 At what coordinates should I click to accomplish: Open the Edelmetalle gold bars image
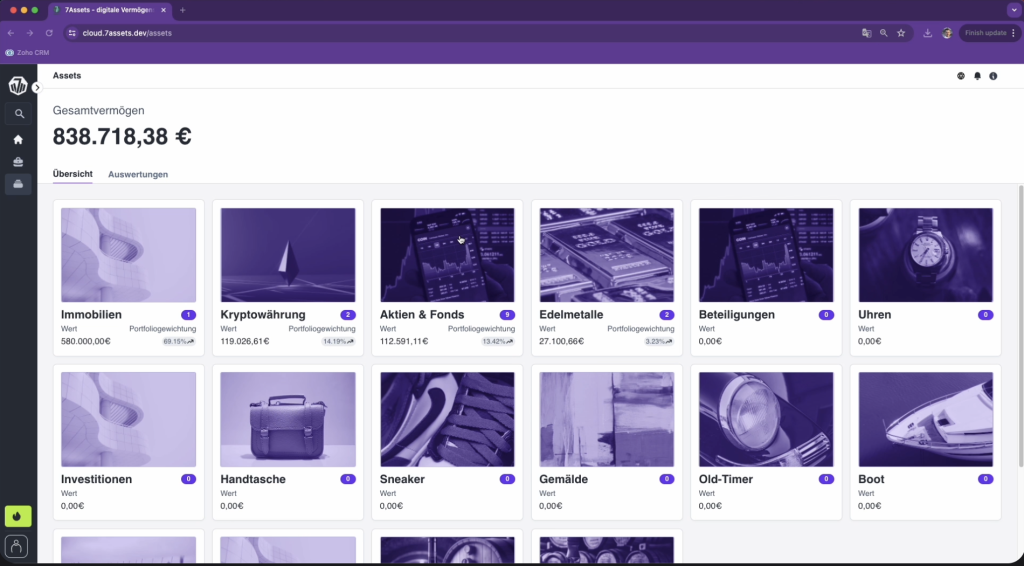[607, 255]
